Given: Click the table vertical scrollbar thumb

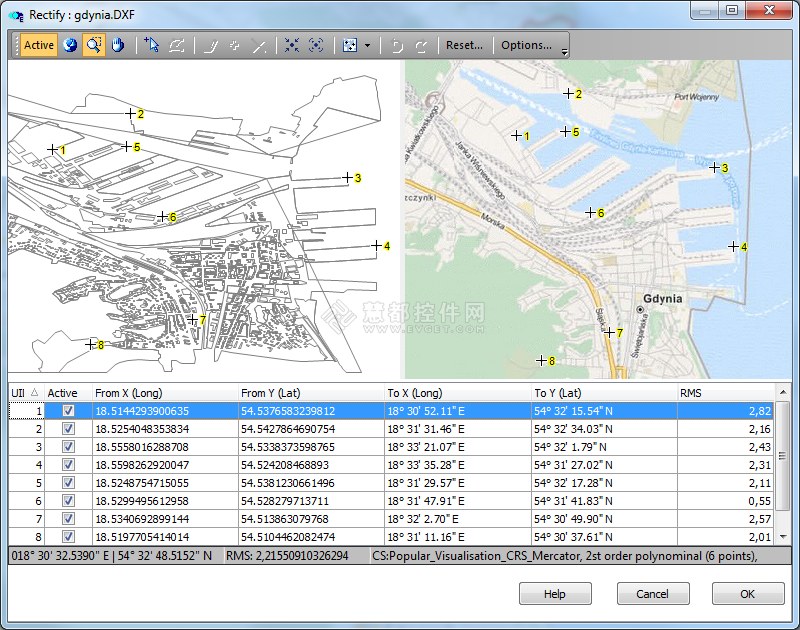Looking at the screenshot, I should (783, 455).
